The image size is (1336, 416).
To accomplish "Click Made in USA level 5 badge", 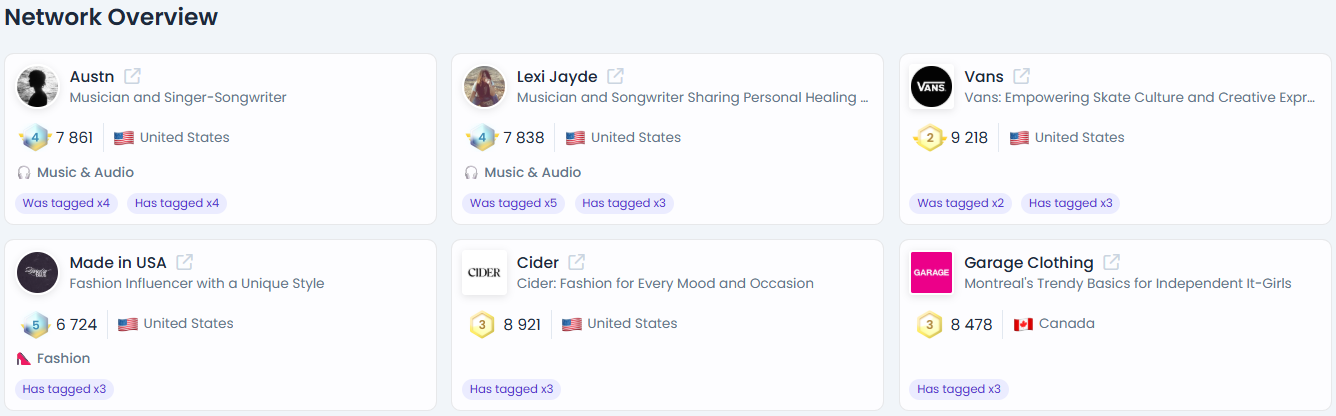I will (x=34, y=325).
